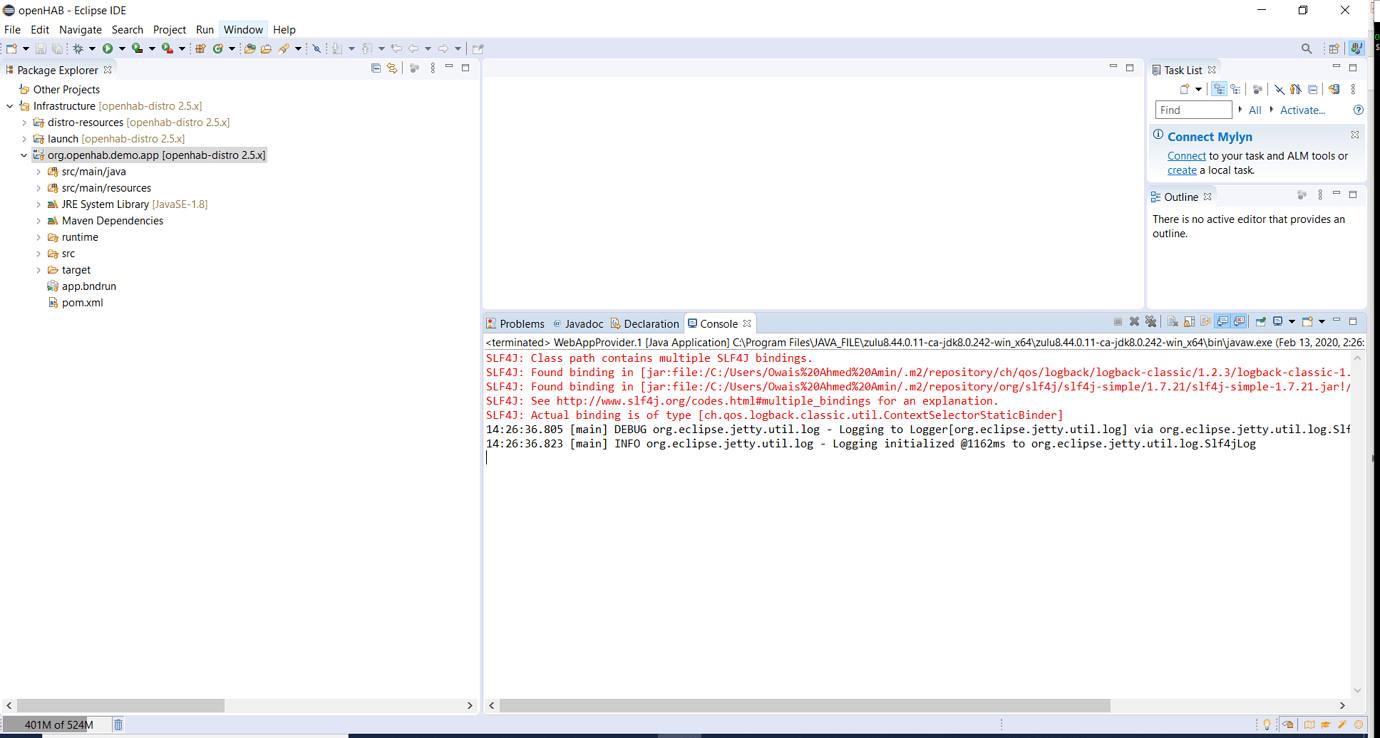
Task: Toggle Pin Console icon
Action: click(x=1261, y=322)
